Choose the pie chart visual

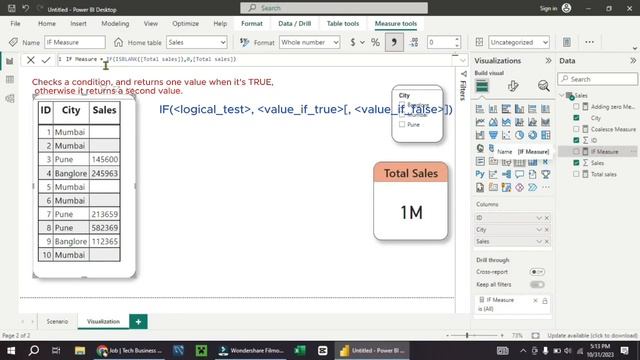(519, 135)
